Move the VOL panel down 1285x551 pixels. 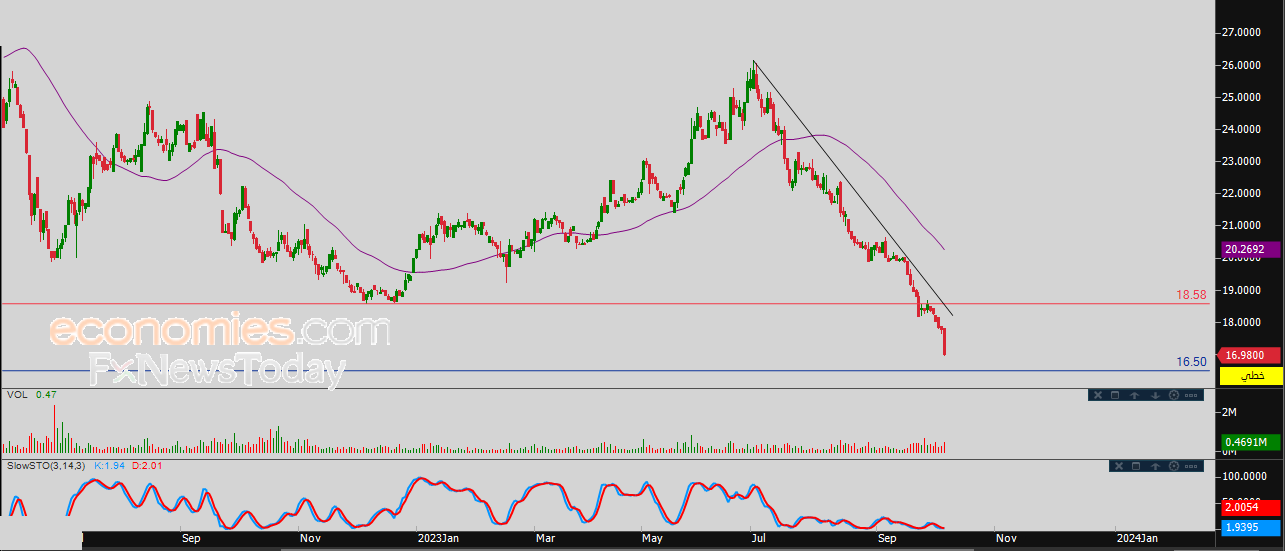(x=1155, y=395)
